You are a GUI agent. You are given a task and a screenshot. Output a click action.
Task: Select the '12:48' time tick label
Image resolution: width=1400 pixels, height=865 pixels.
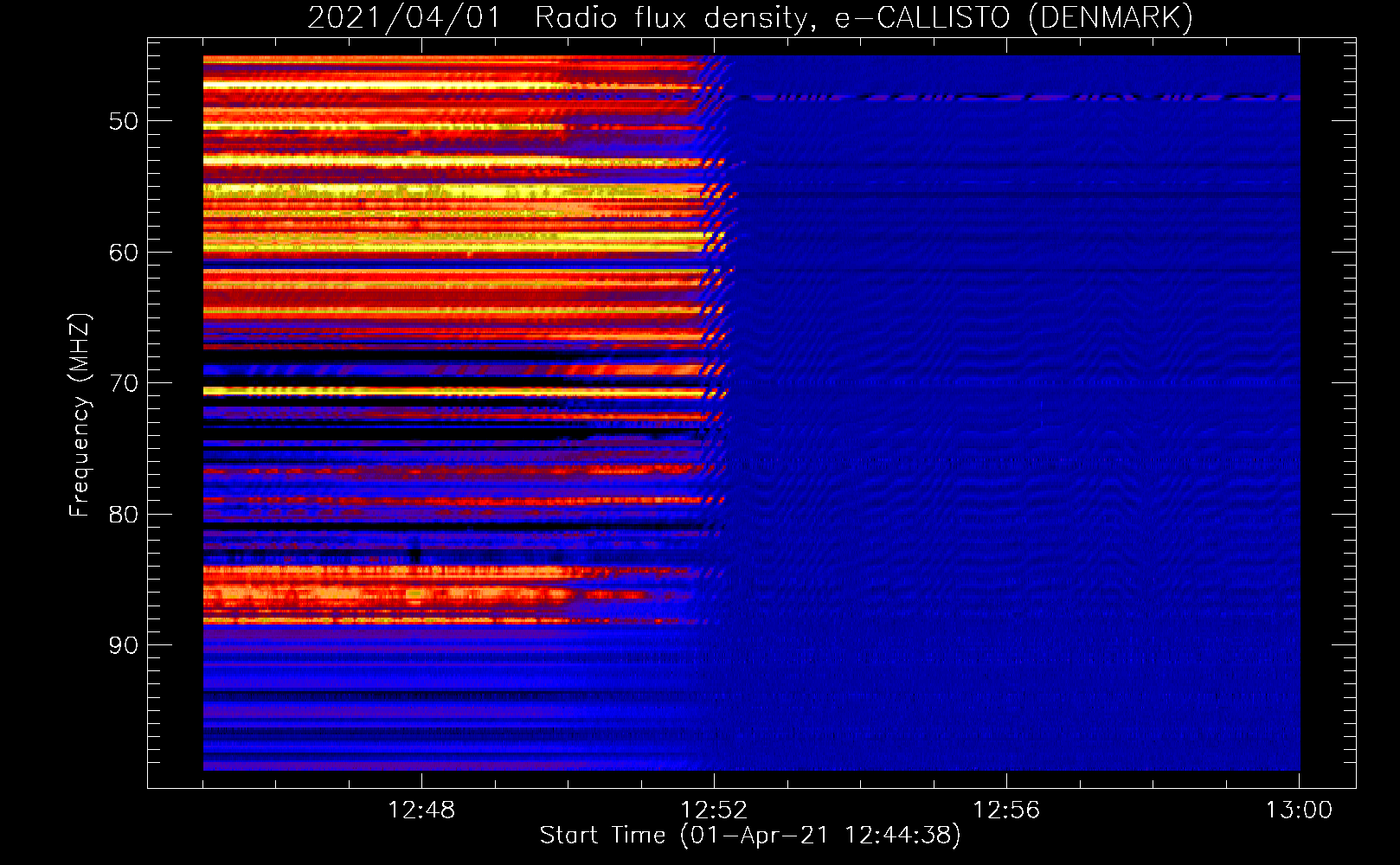[421, 811]
